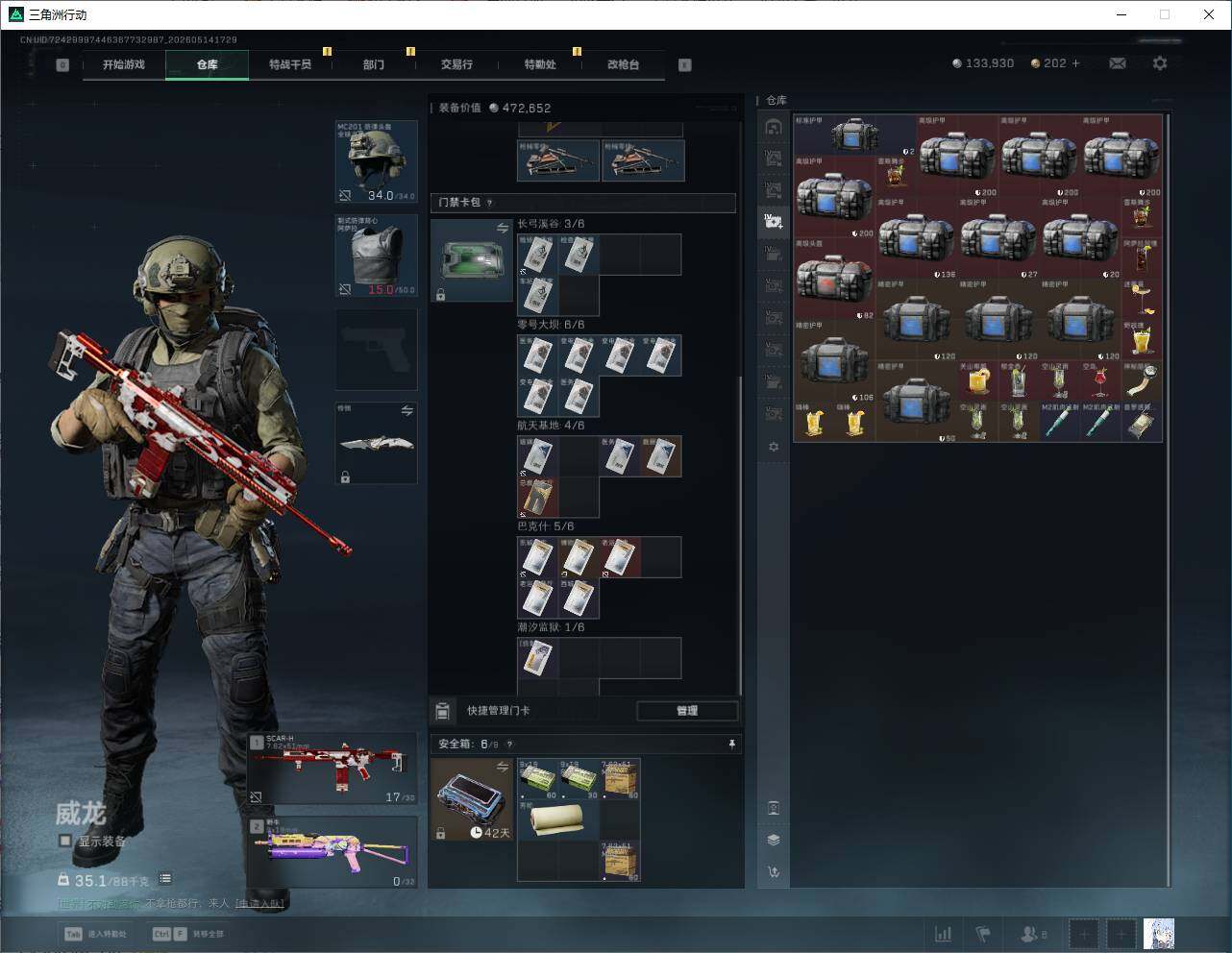Select the SCAR-H primary weapon slot
The width and height of the screenshot is (1232, 953).
[x=333, y=769]
